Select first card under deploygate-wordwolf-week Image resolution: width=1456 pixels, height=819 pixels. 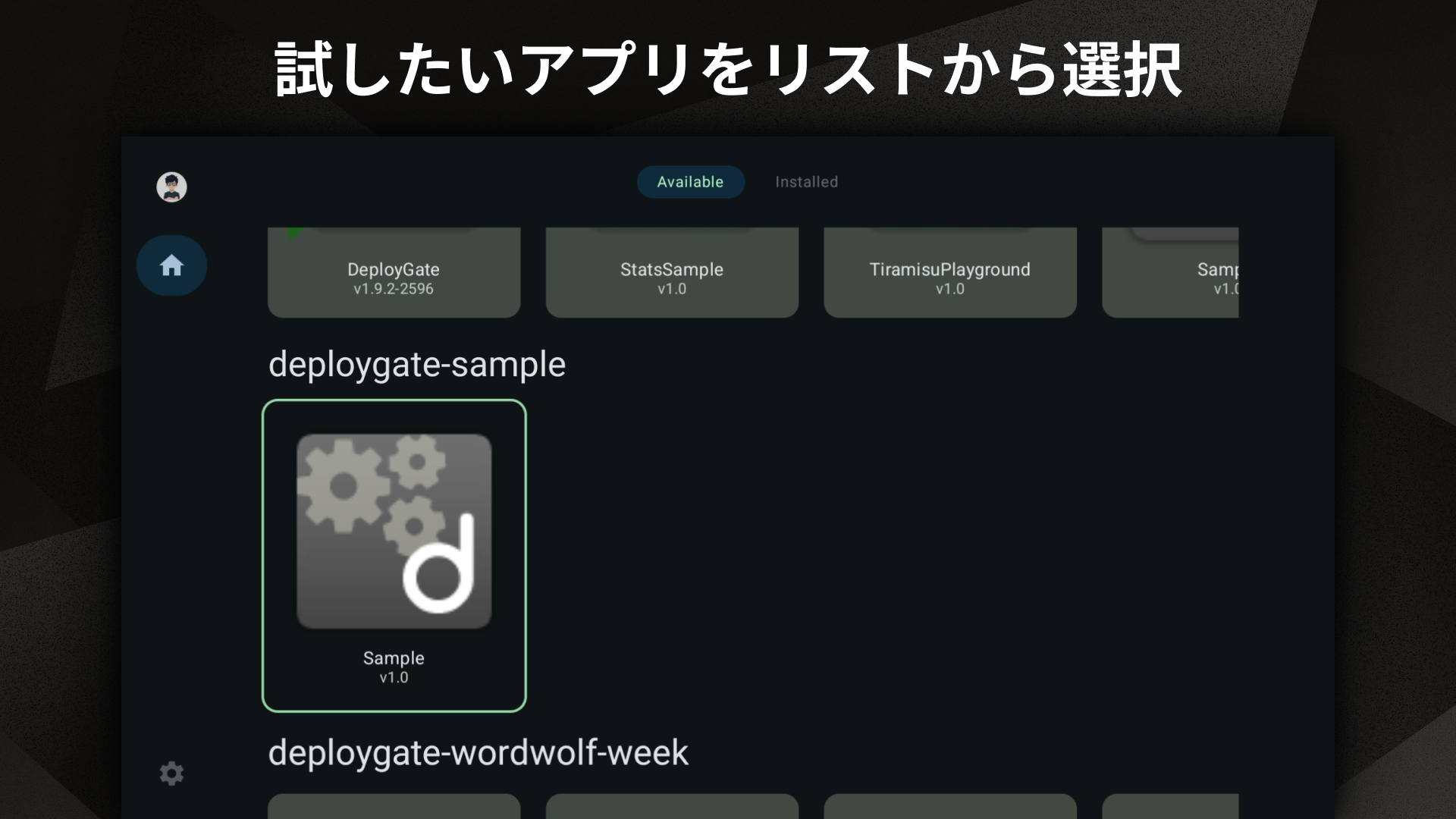click(394, 806)
